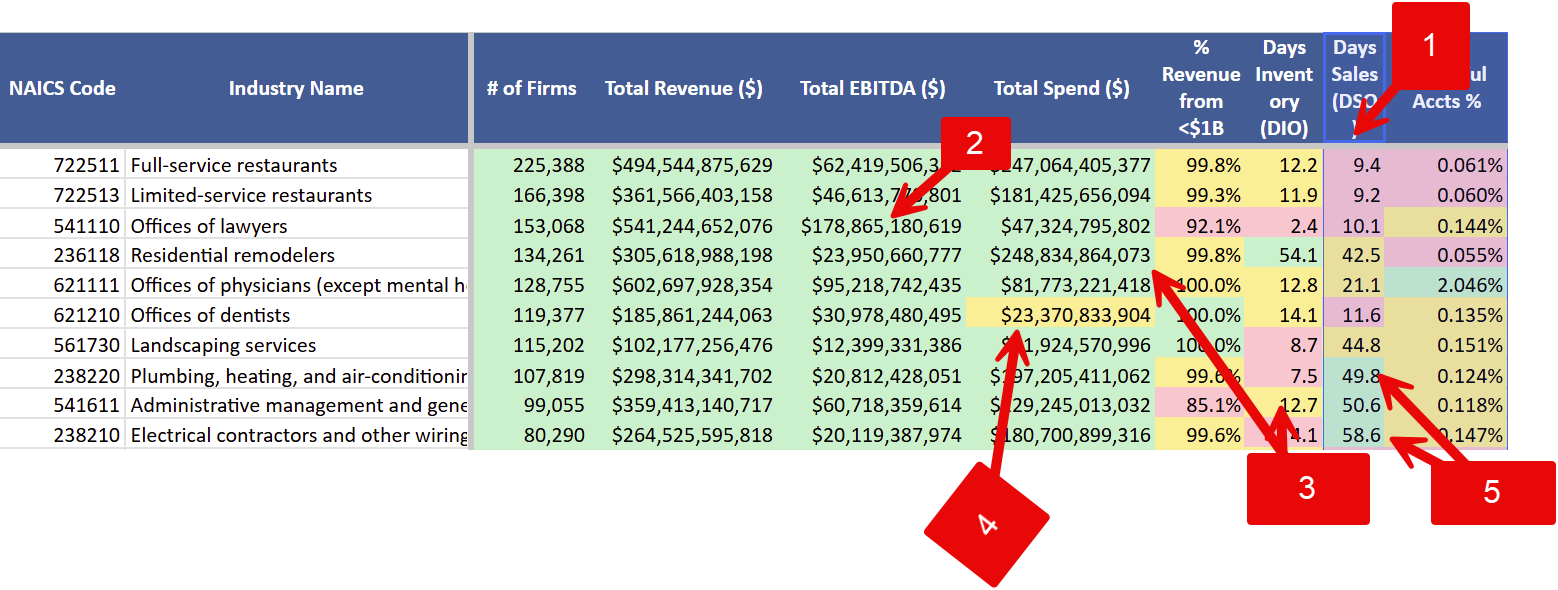Screen dimensions: 1558x590
Task: Select the Total Spend ($) header cell
Action: tap(1062, 88)
